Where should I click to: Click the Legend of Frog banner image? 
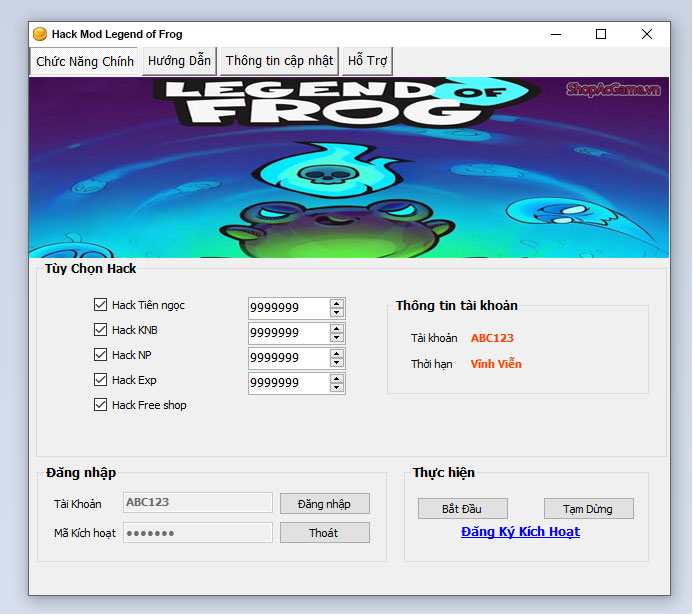tap(349, 167)
